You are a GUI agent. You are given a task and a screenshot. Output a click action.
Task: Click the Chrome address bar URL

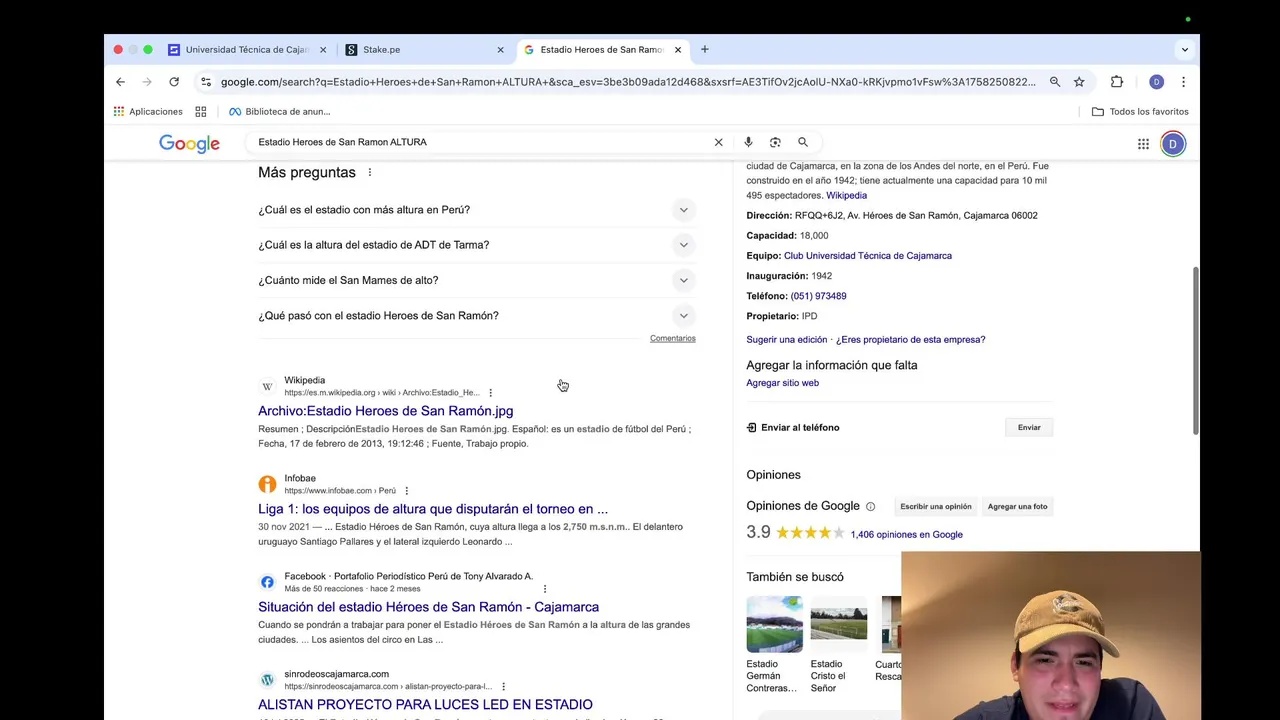[x=628, y=82]
